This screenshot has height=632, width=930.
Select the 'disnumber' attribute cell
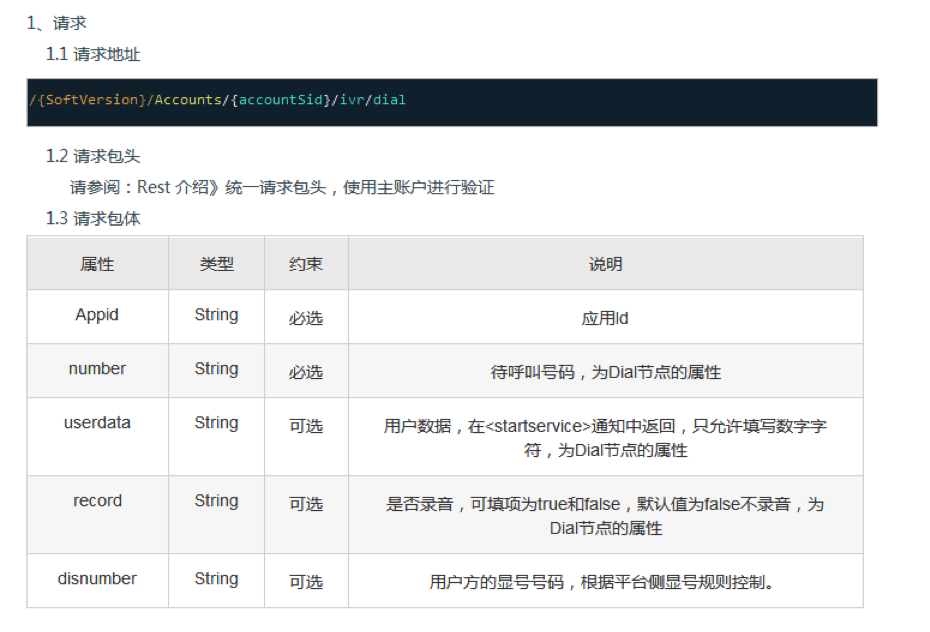(x=97, y=579)
